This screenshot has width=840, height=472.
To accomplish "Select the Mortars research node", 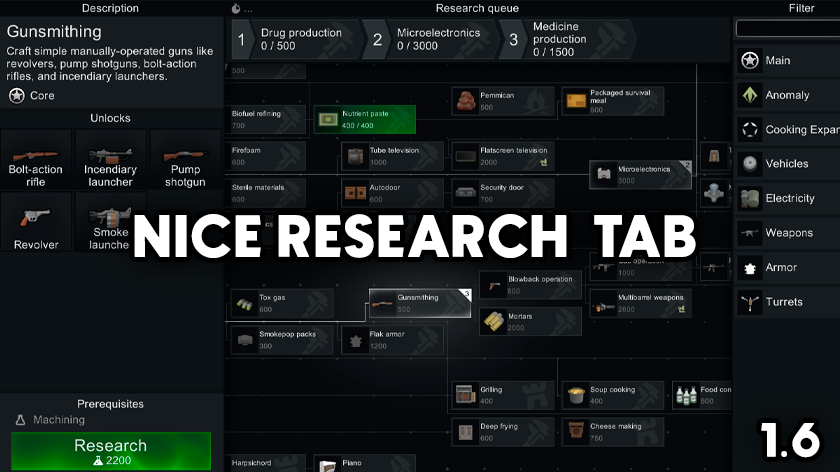I will 530,321.
